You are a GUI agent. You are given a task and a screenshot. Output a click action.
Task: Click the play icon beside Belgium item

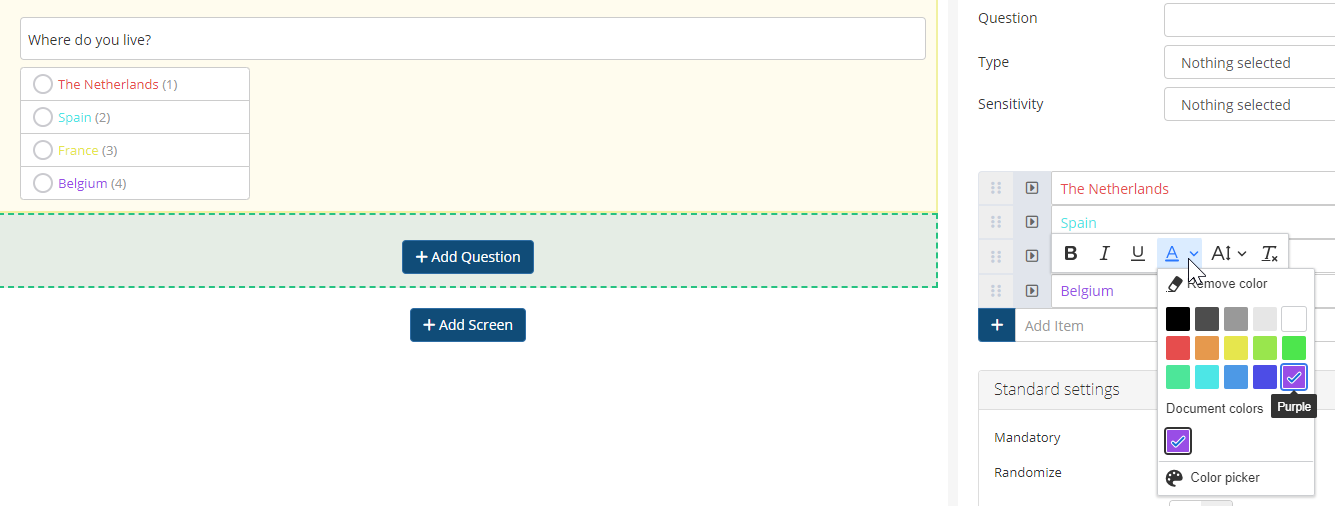[1032, 291]
